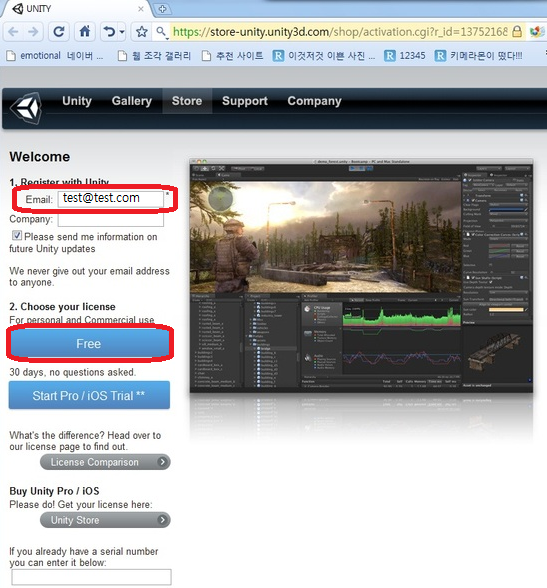Go to the browser home page icon
This screenshot has width=547, height=588.
tap(85, 32)
